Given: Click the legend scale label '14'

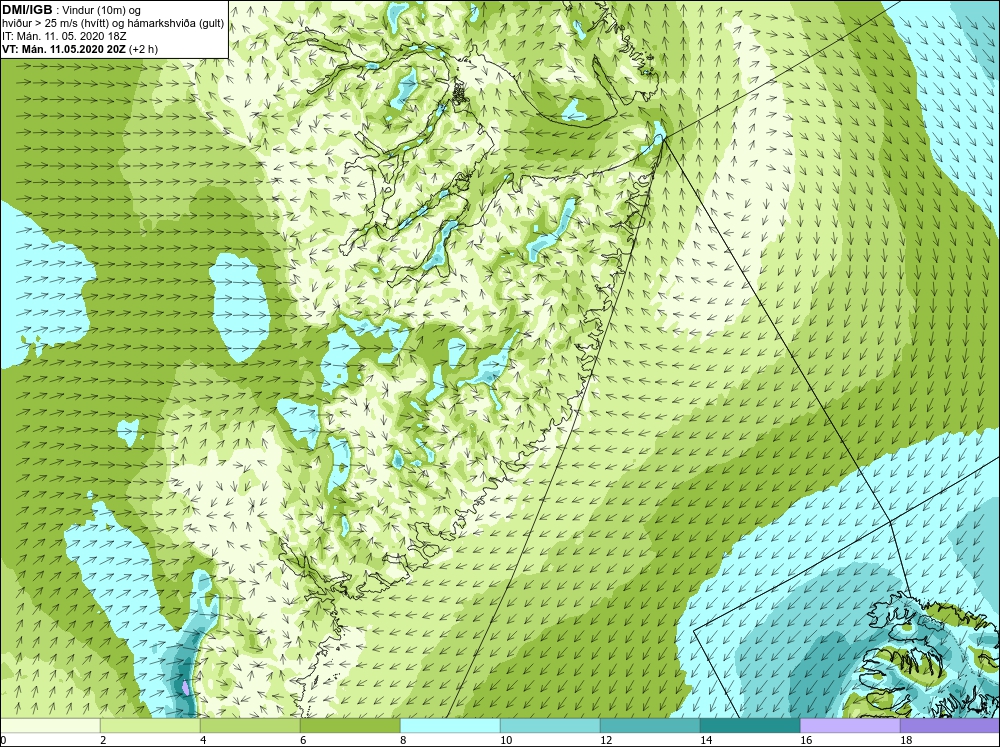Looking at the screenshot, I should 706,740.
